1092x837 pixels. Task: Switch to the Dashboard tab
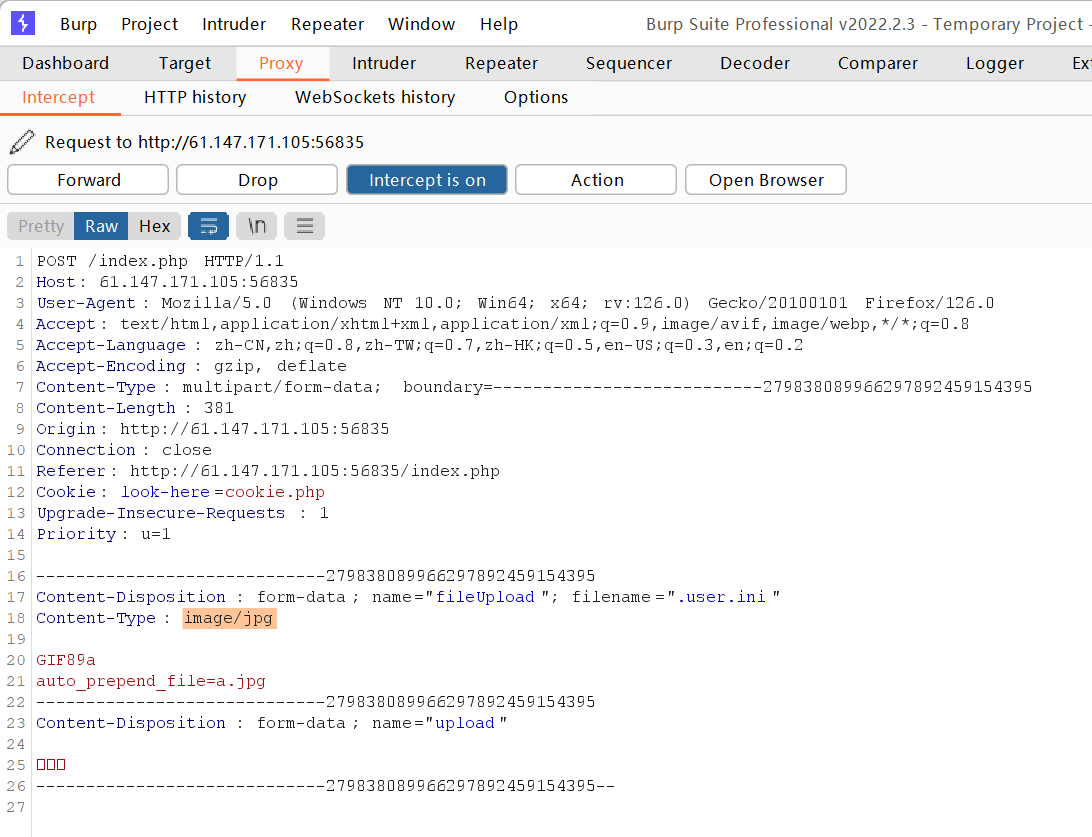coord(65,63)
